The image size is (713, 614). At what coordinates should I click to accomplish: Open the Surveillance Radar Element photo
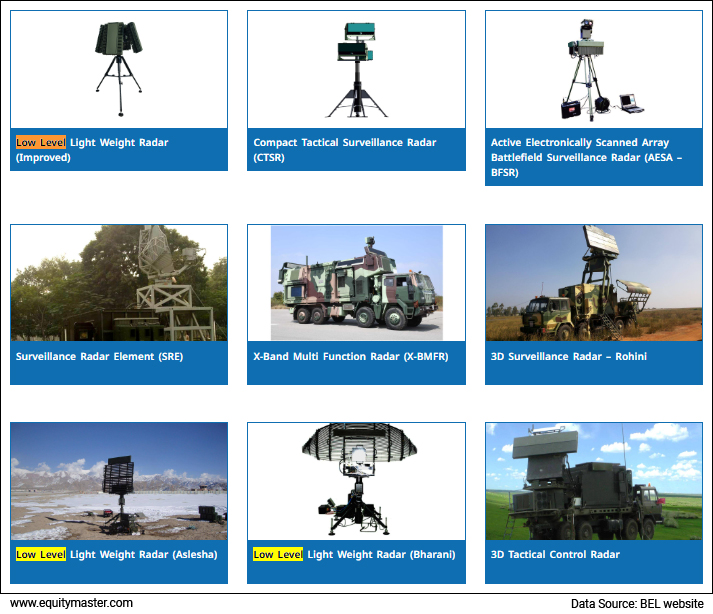119,283
